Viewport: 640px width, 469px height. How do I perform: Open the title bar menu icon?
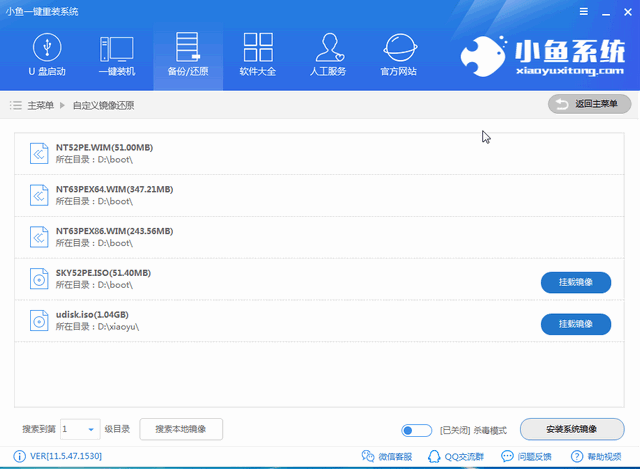point(585,10)
